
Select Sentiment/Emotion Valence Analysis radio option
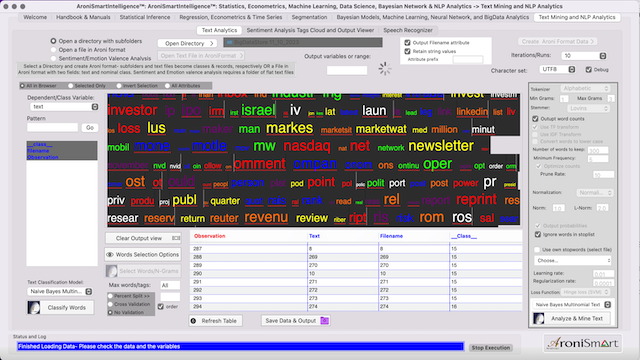pos(53,58)
